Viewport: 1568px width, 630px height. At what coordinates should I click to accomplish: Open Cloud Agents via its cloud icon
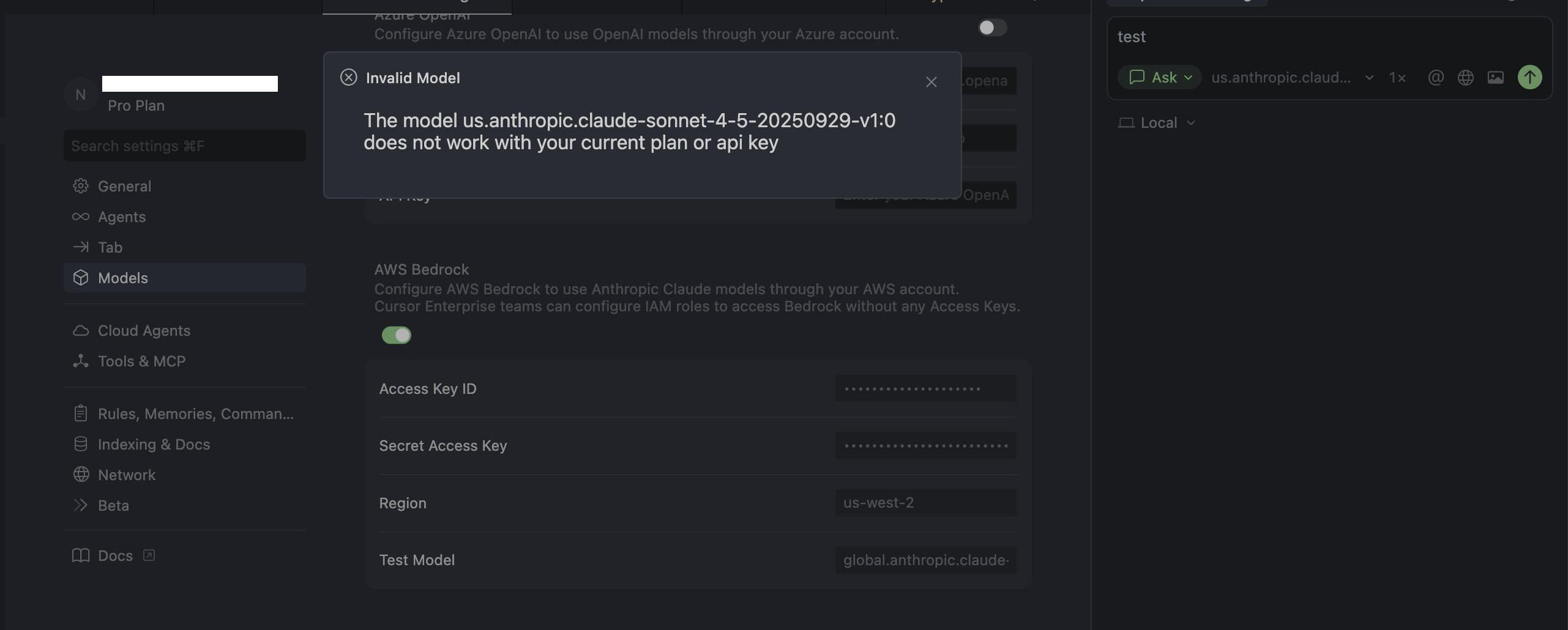[81, 330]
